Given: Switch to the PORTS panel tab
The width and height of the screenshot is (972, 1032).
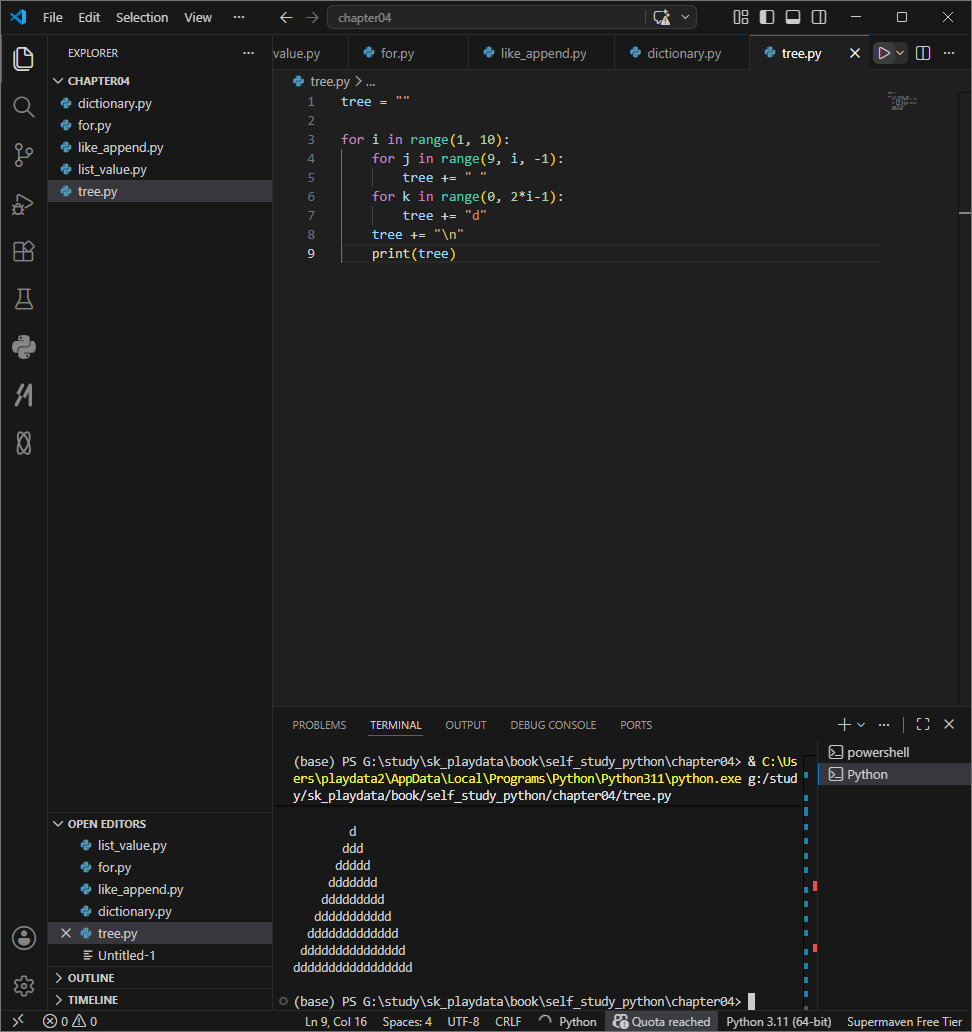Looking at the screenshot, I should [x=636, y=725].
